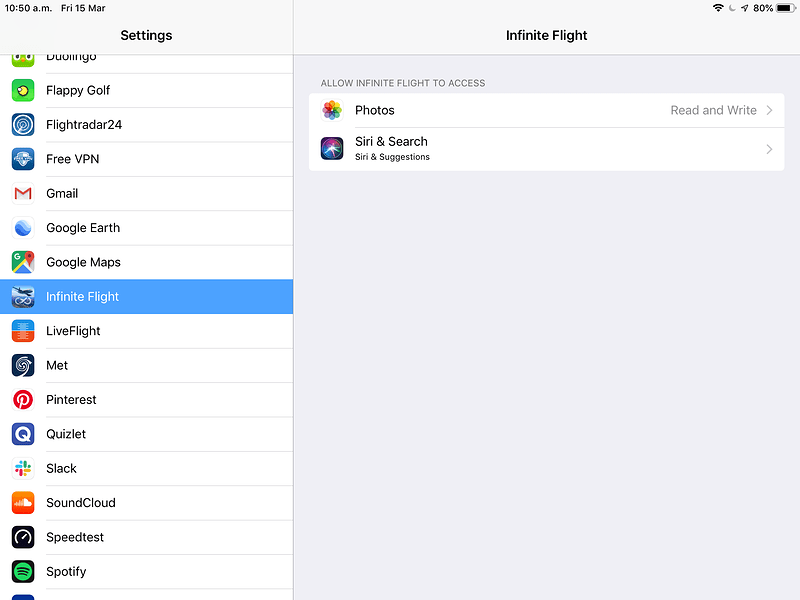Screen dimensions: 800x600
Task: Expand Siri & Search chevron
Action: [x=769, y=149]
